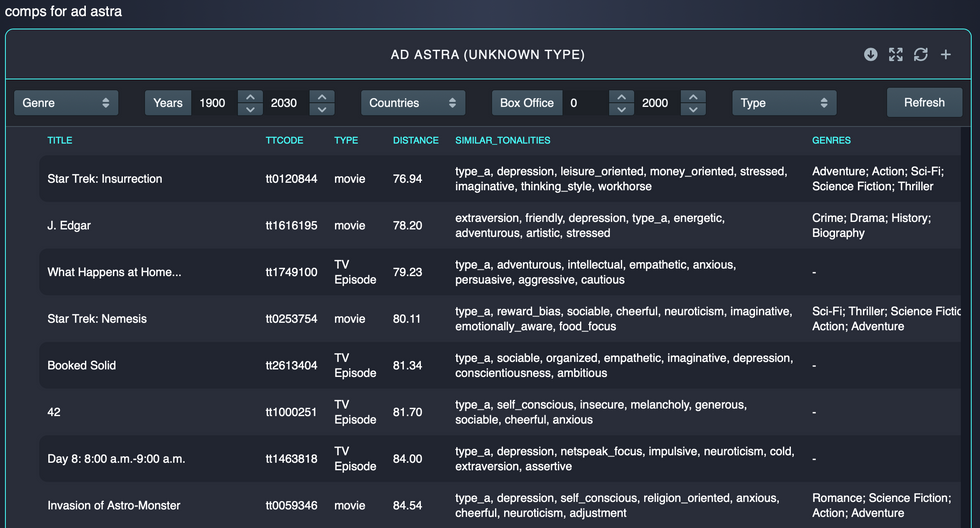This screenshot has width=980, height=528.
Task: Select the What Happens at Home... title
Action: coord(114,272)
